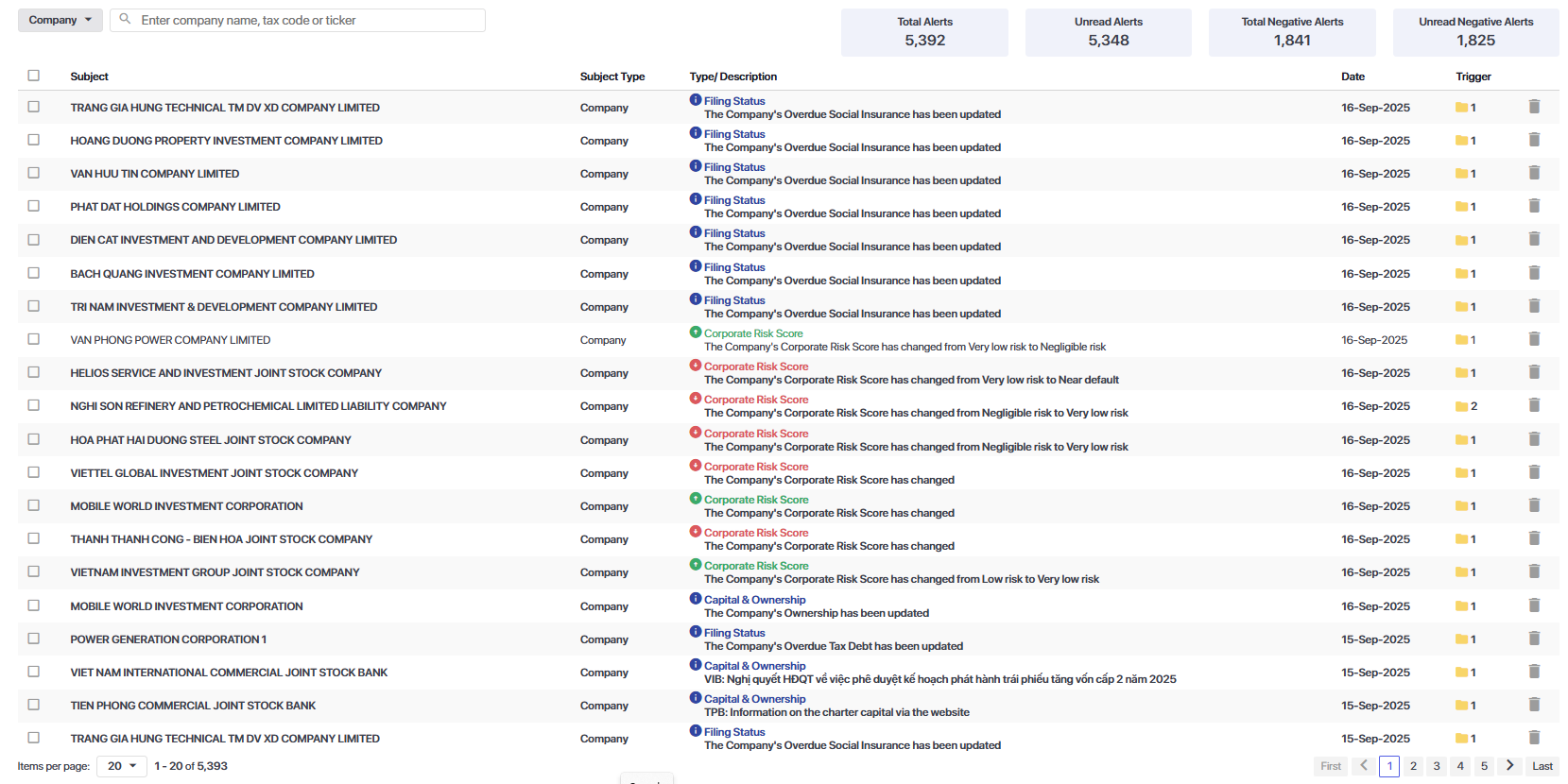
Task: Click info icon for POWER GENERATION CORPORATION 1
Action: pos(696,632)
